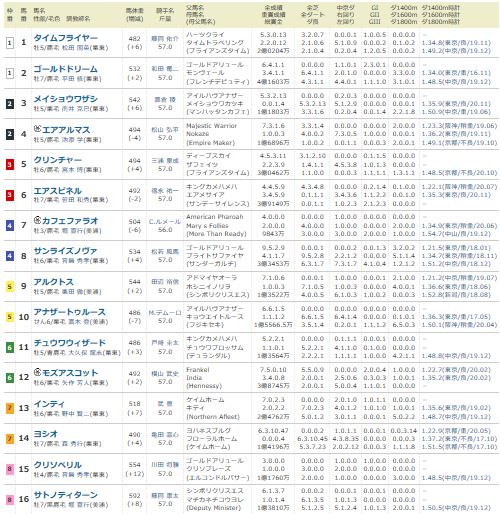
Task: Click the red frame 3 badge for クリンチャー
Action: tap(10, 164)
